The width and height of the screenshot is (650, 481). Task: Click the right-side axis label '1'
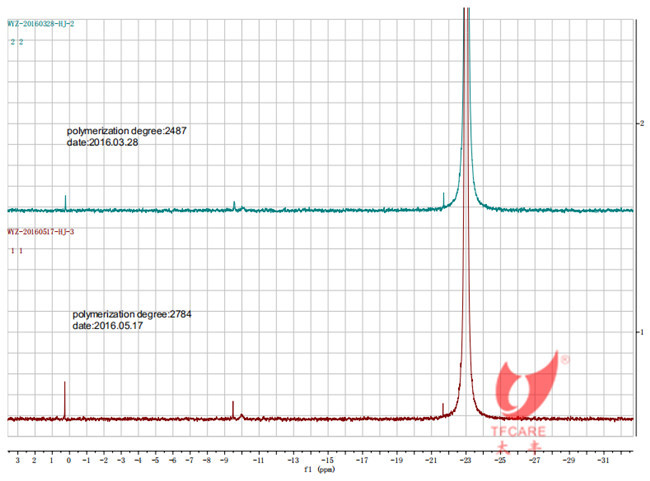[640, 331]
